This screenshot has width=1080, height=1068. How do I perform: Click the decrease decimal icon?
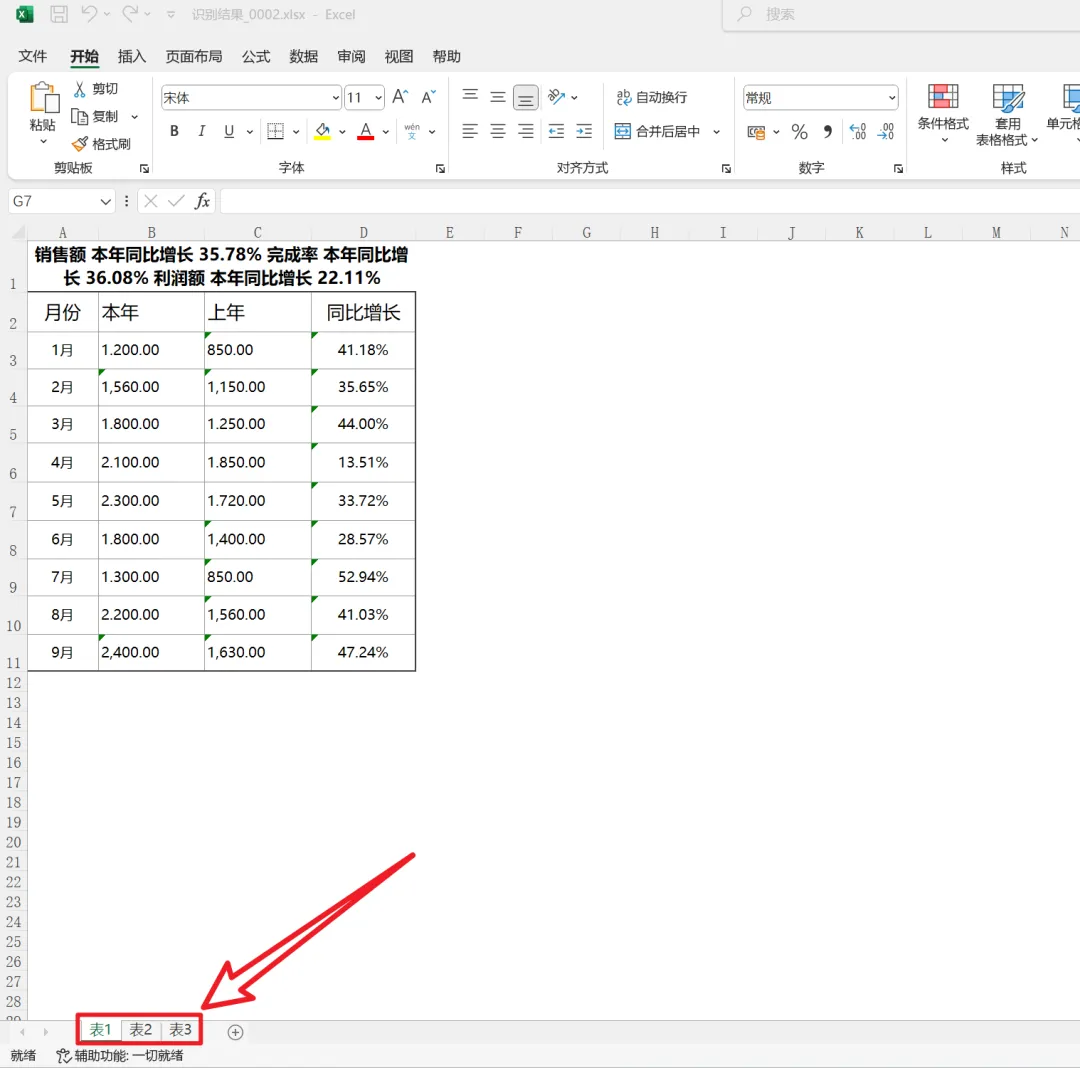pyautogui.click(x=886, y=132)
